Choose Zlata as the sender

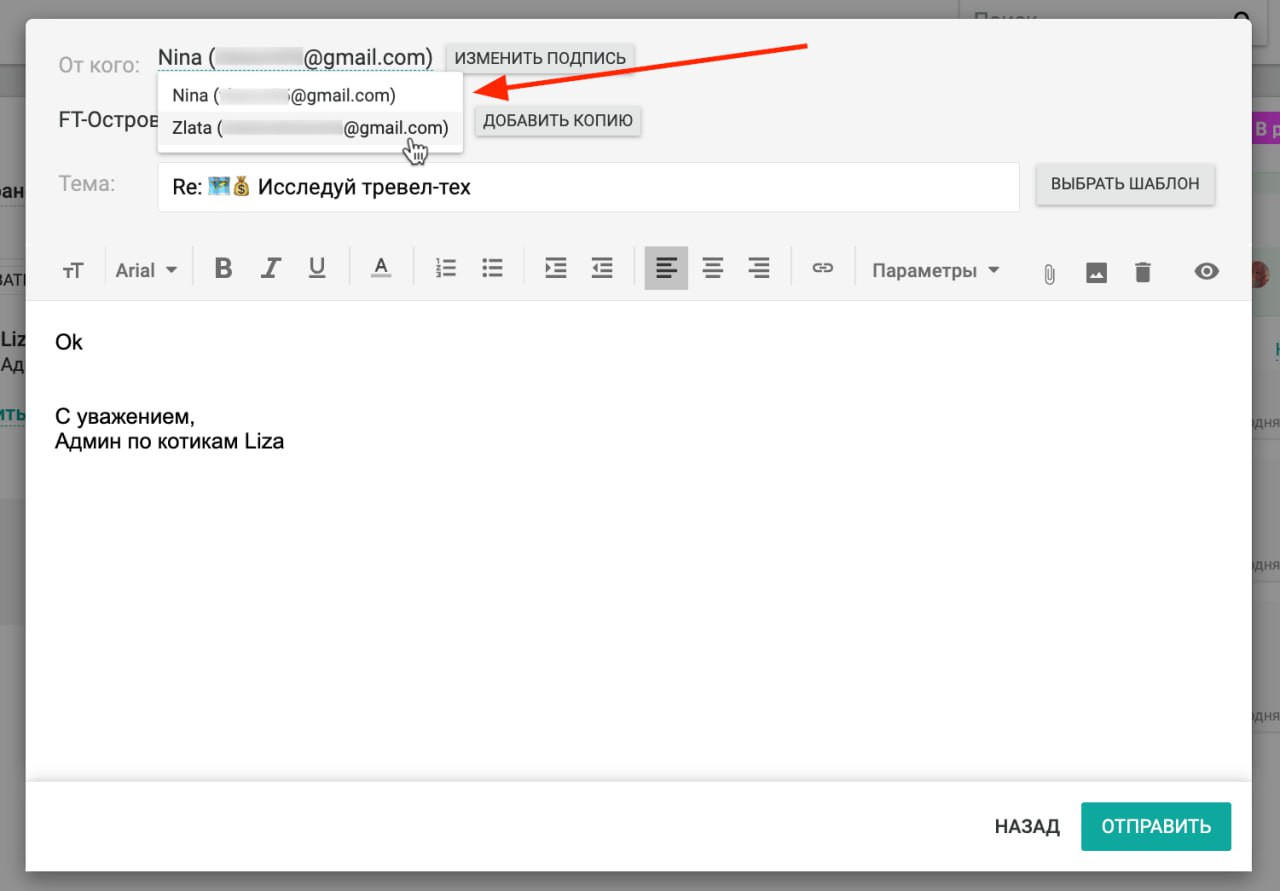pos(310,128)
